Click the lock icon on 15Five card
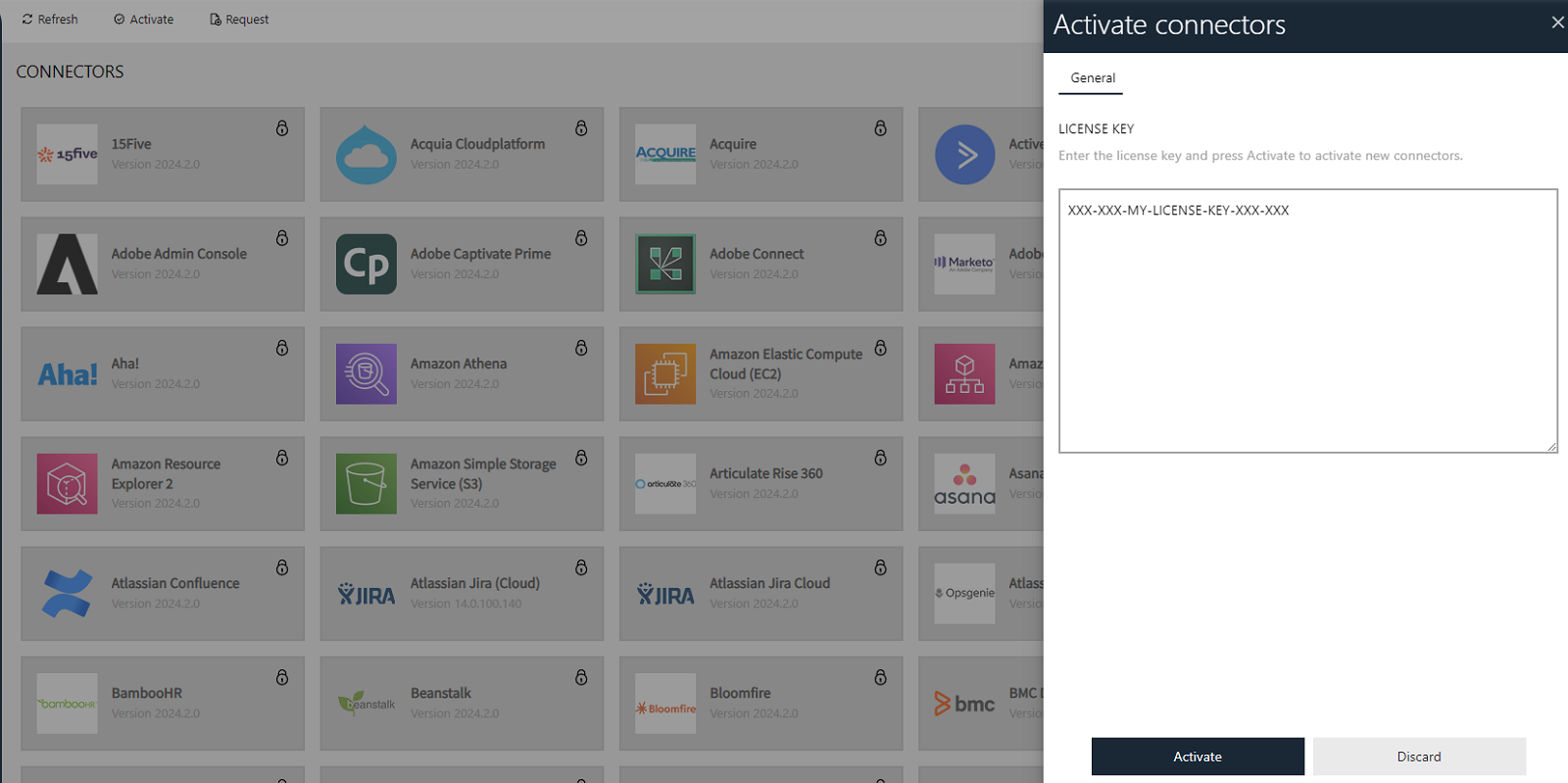 coord(282,128)
